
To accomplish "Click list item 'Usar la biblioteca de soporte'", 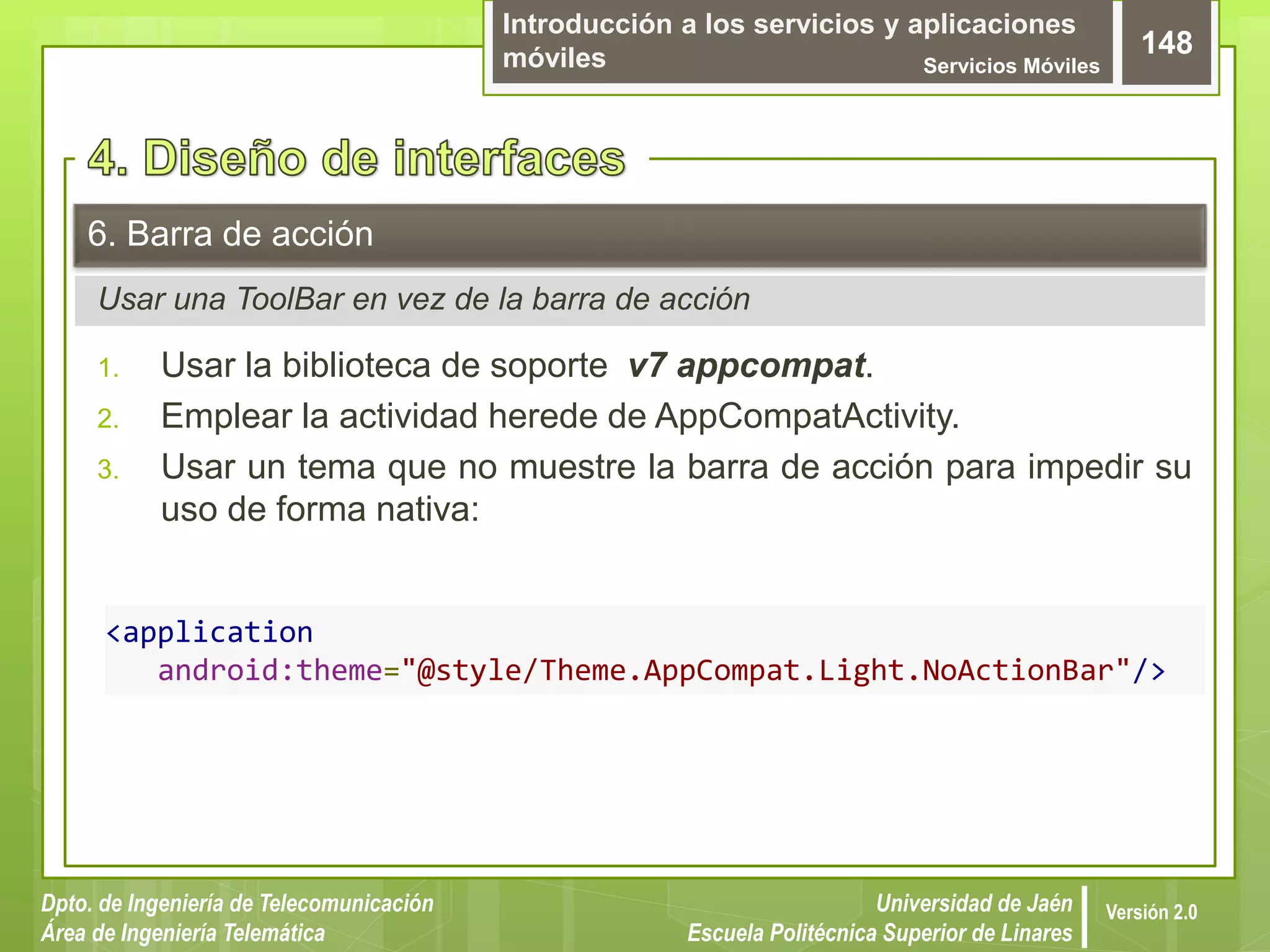I will tap(384, 365).
